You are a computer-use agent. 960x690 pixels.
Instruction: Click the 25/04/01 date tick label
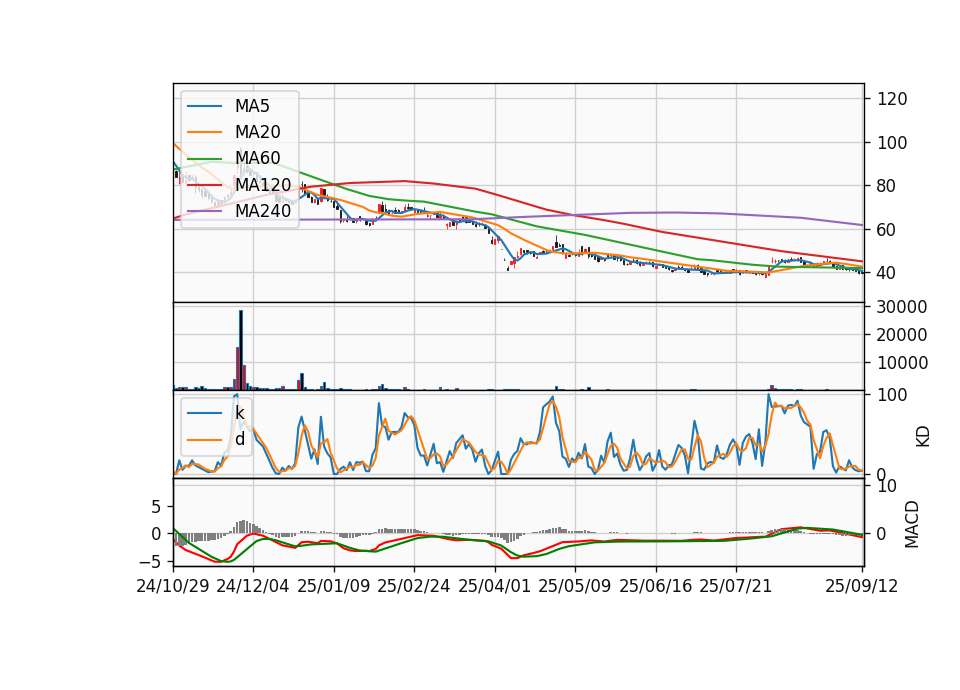pyautogui.click(x=494, y=587)
